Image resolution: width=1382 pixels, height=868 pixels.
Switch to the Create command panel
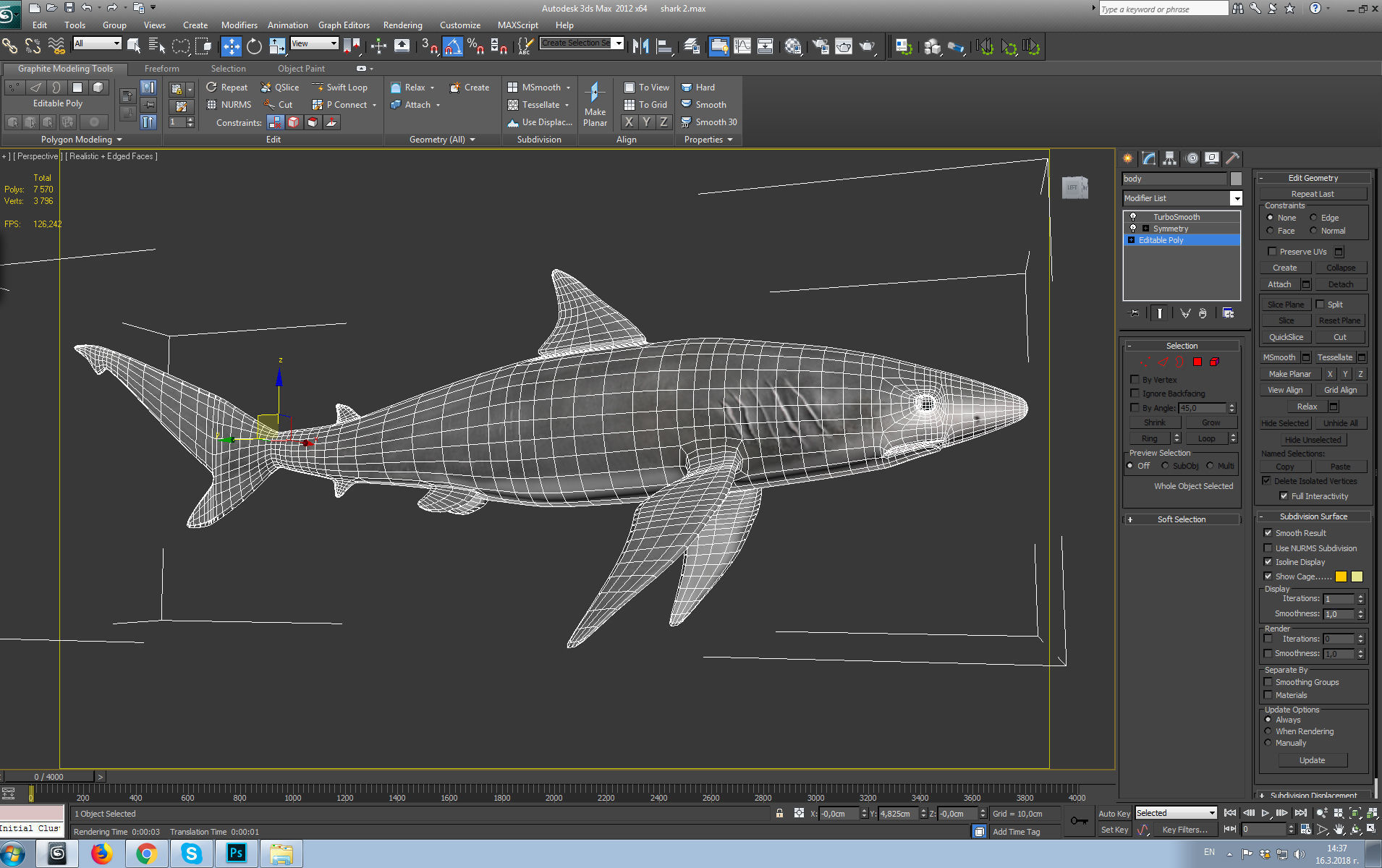(x=1128, y=158)
